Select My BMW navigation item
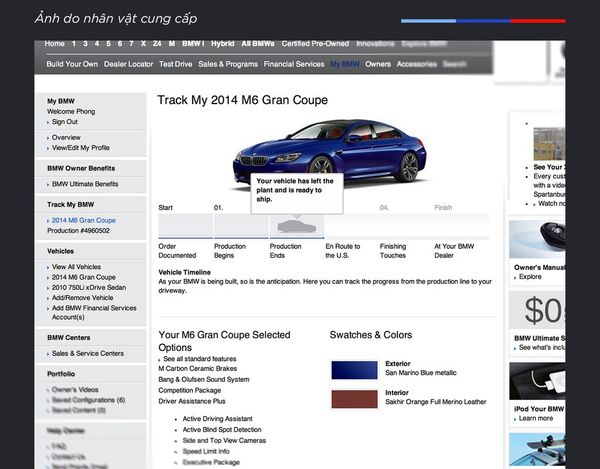 pos(345,64)
